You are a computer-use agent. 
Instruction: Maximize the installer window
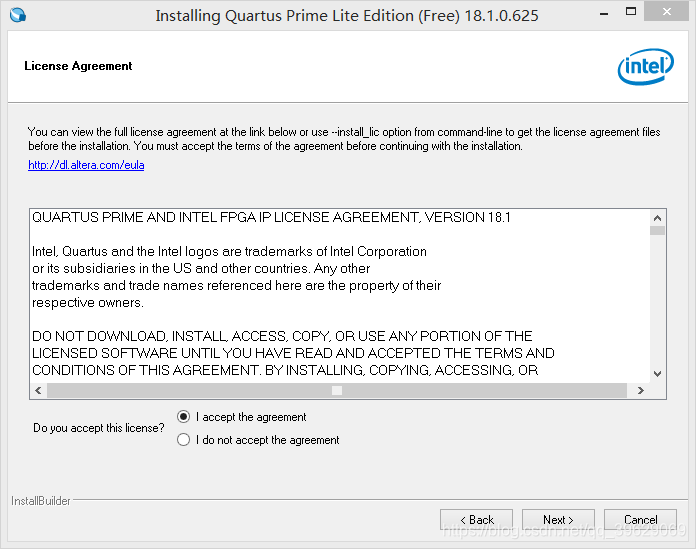pos(631,12)
